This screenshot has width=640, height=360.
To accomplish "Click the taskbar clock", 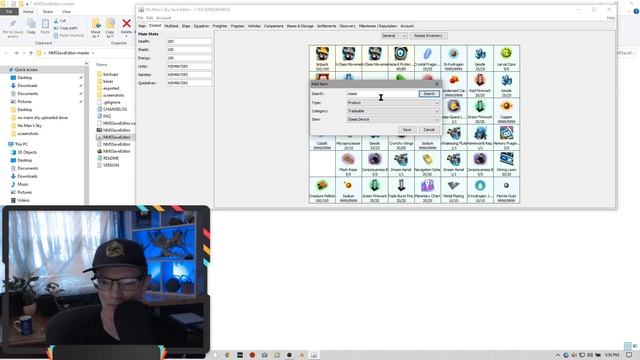I will pyautogui.click(x=611, y=355).
